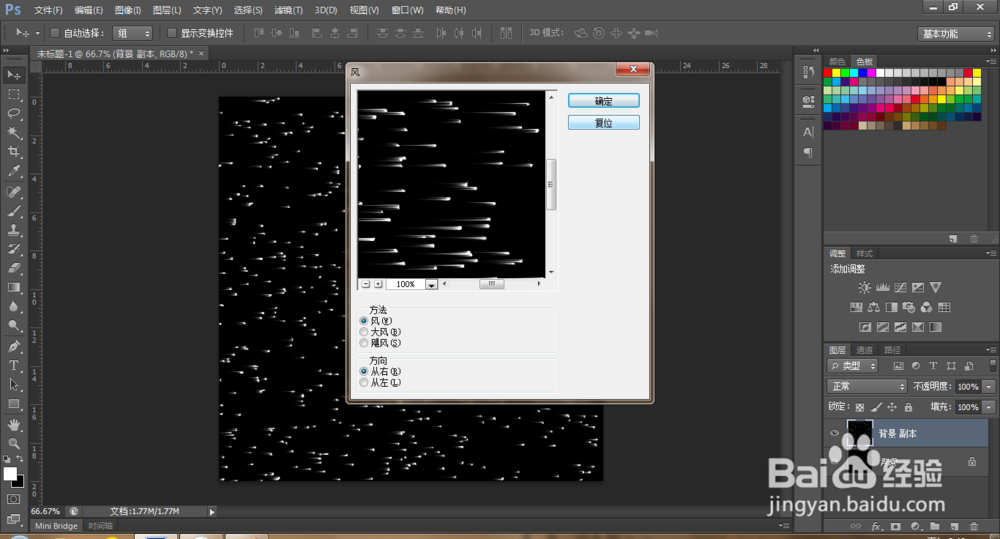Select the Pen tool

13,346
